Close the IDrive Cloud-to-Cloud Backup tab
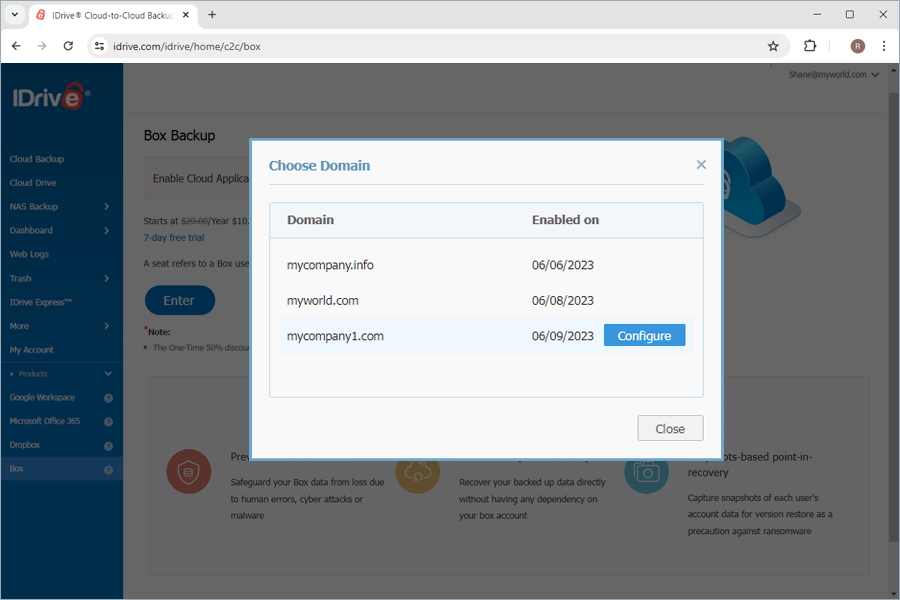900x600 pixels. pos(186,15)
